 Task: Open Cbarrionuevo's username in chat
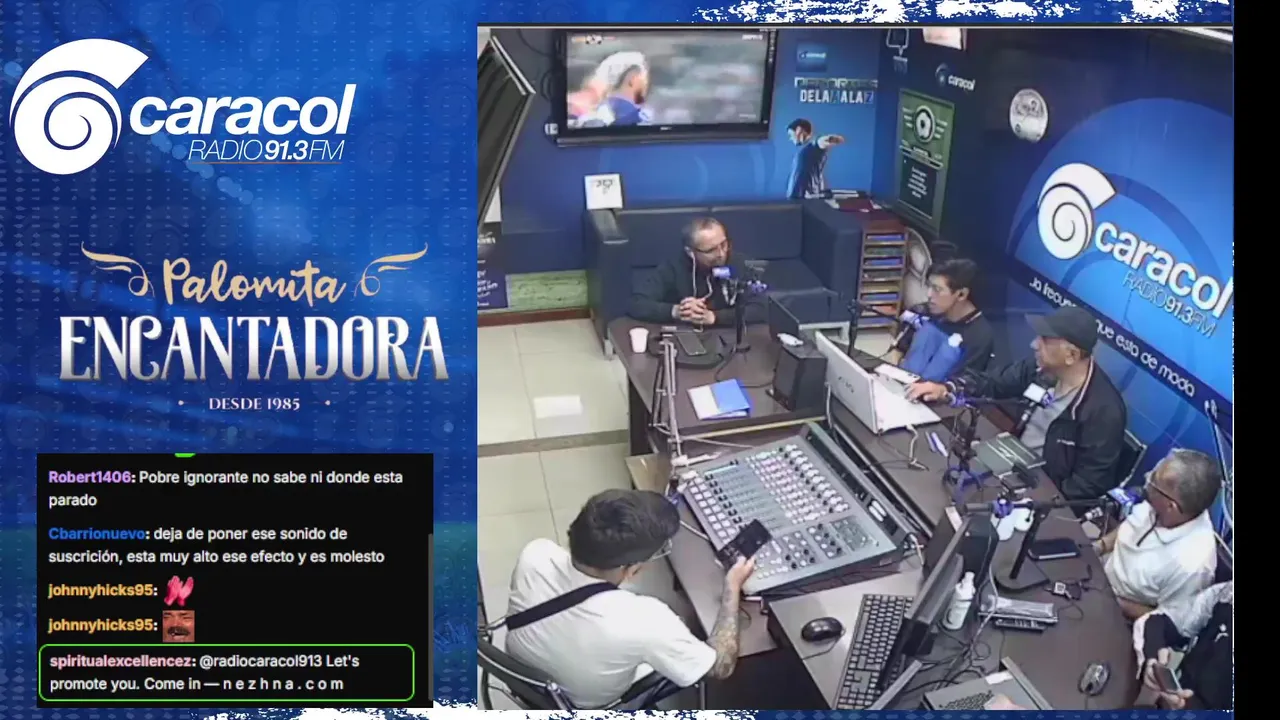coord(98,534)
